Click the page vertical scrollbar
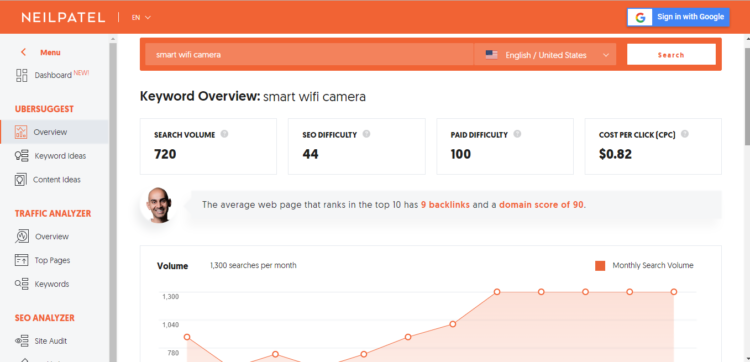 click(x=747, y=96)
